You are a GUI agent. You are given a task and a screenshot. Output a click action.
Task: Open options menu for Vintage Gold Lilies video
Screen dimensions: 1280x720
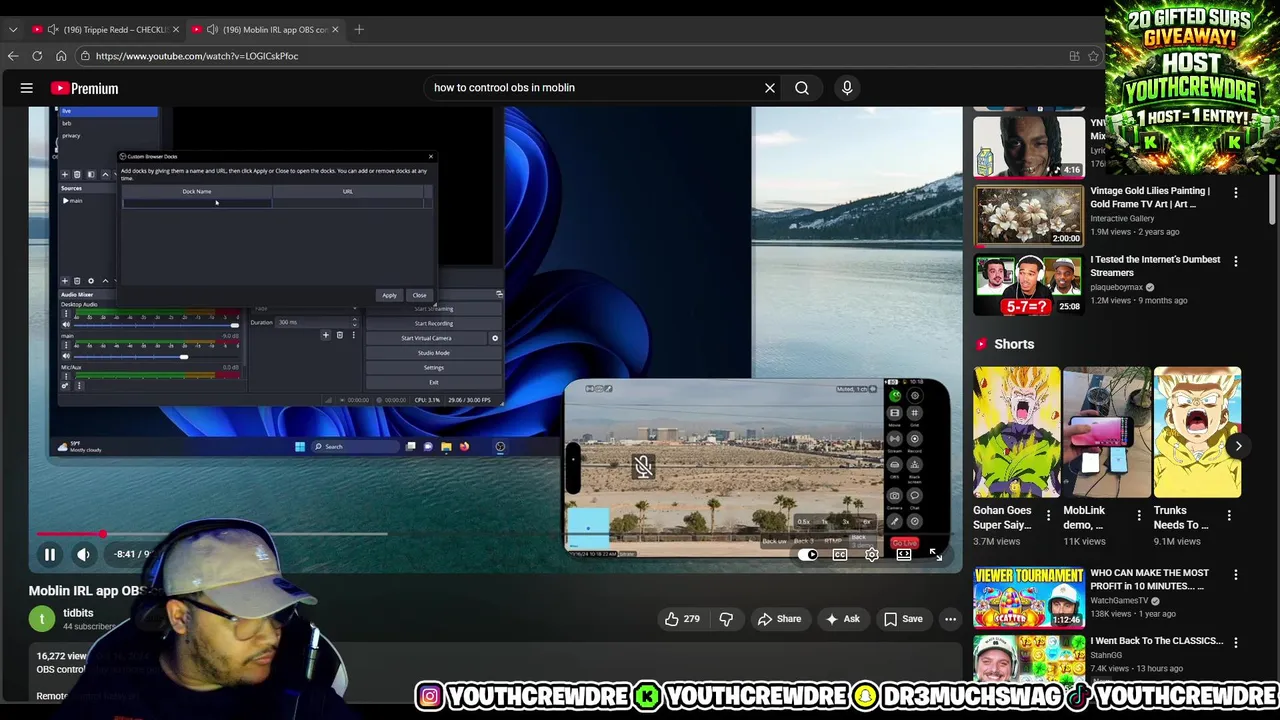[x=1235, y=192]
